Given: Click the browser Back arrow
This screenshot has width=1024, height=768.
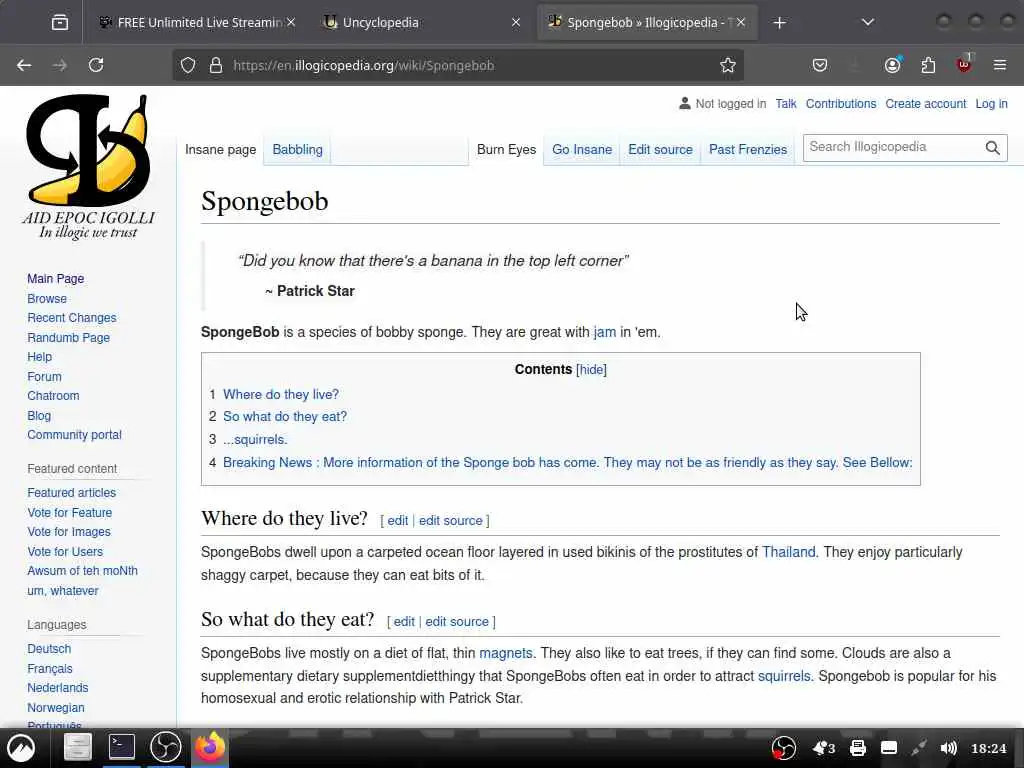Looking at the screenshot, I should tap(24, 65).
